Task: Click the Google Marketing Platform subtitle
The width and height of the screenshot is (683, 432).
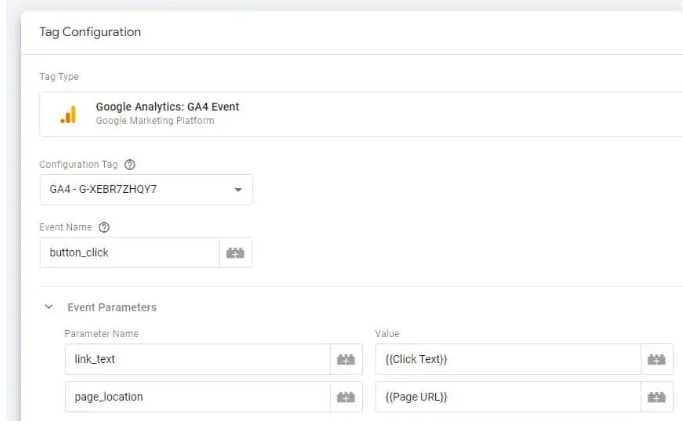Action: point(155,121)
